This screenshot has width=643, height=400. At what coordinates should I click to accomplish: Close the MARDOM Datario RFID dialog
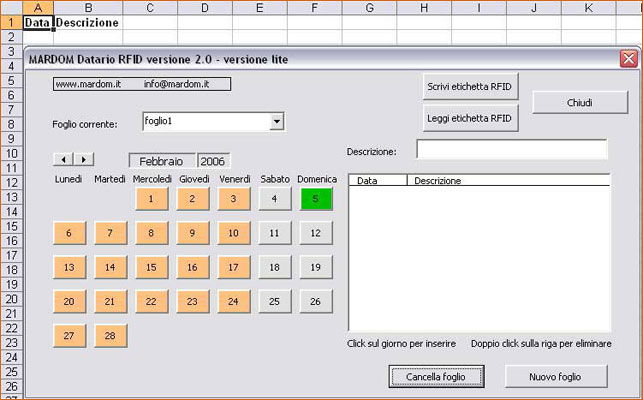pyautogui.click(x=628, y=59)
